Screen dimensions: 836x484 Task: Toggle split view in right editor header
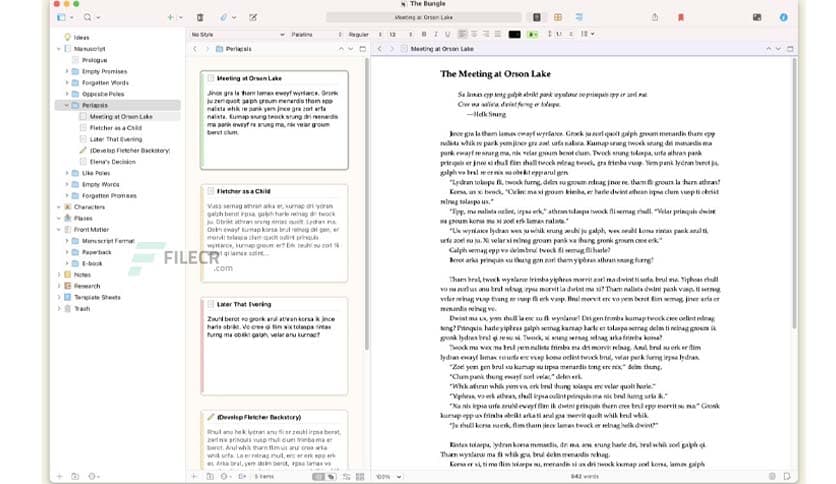tap(790, 49)
